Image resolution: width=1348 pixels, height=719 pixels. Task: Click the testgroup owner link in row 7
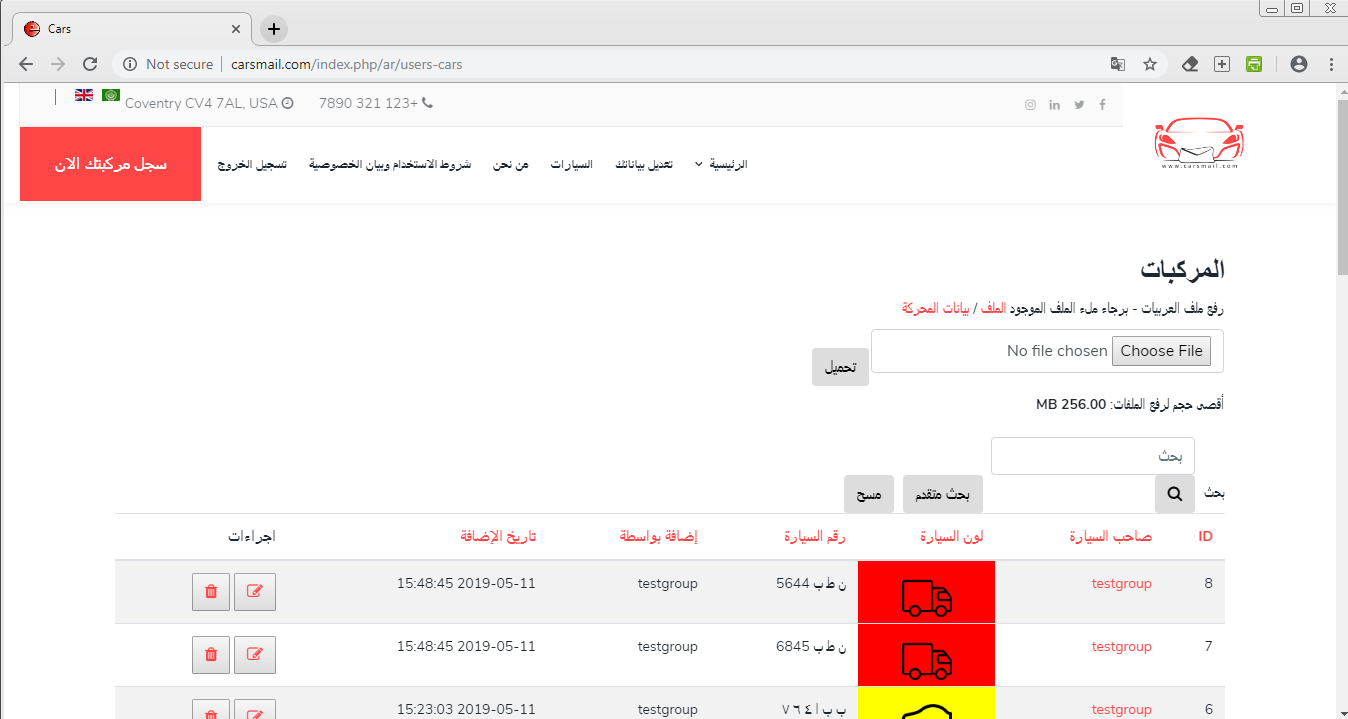(1121, 647)
